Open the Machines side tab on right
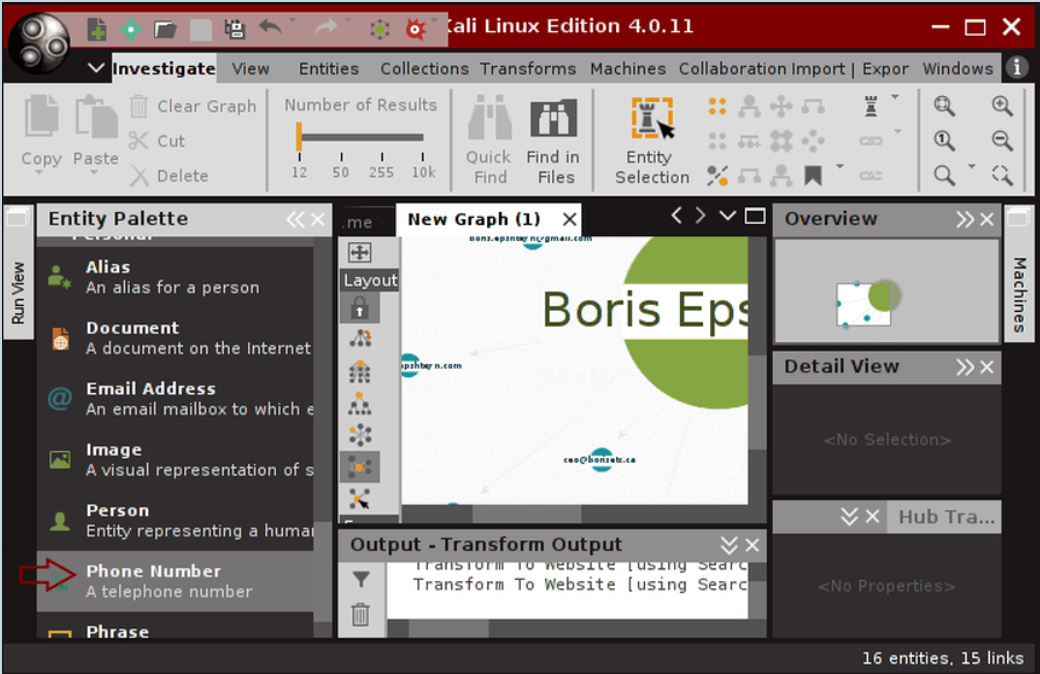 [x=1019, y=275]
